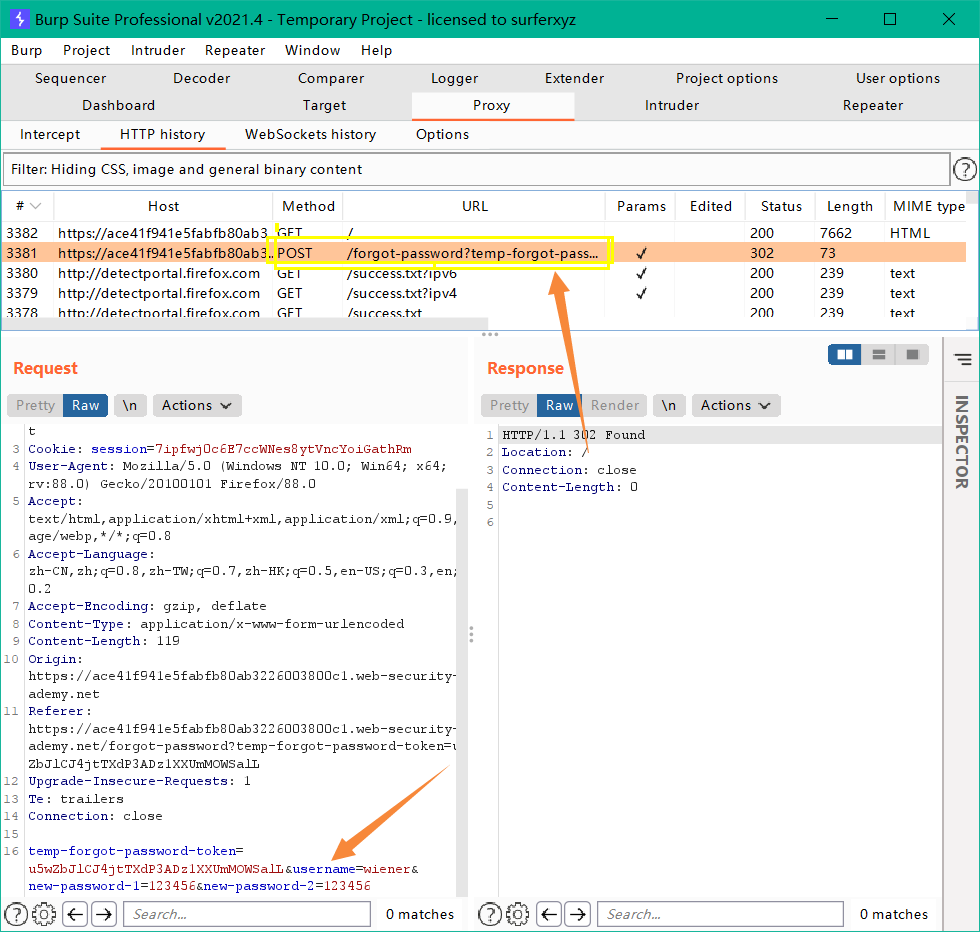This screenshot has height=932, width=980.
Task: Sort by the URL column header
Action: tap(474, 206)
